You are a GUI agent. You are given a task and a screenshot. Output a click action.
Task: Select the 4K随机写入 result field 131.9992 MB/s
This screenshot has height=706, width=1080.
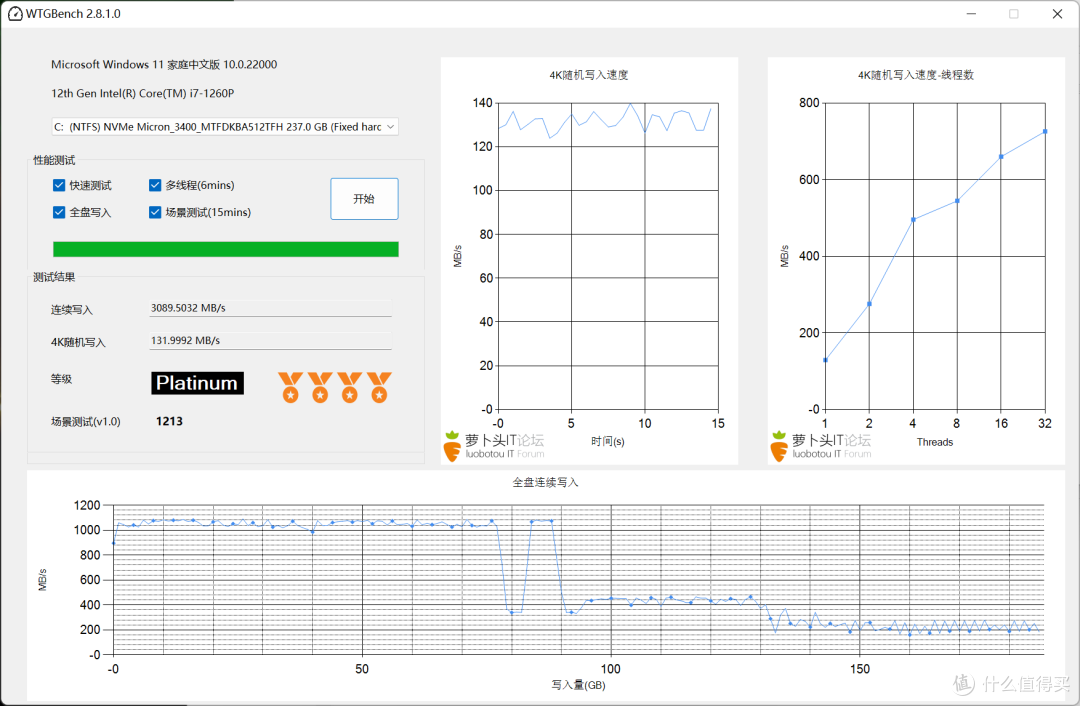[x=271, y=340]
